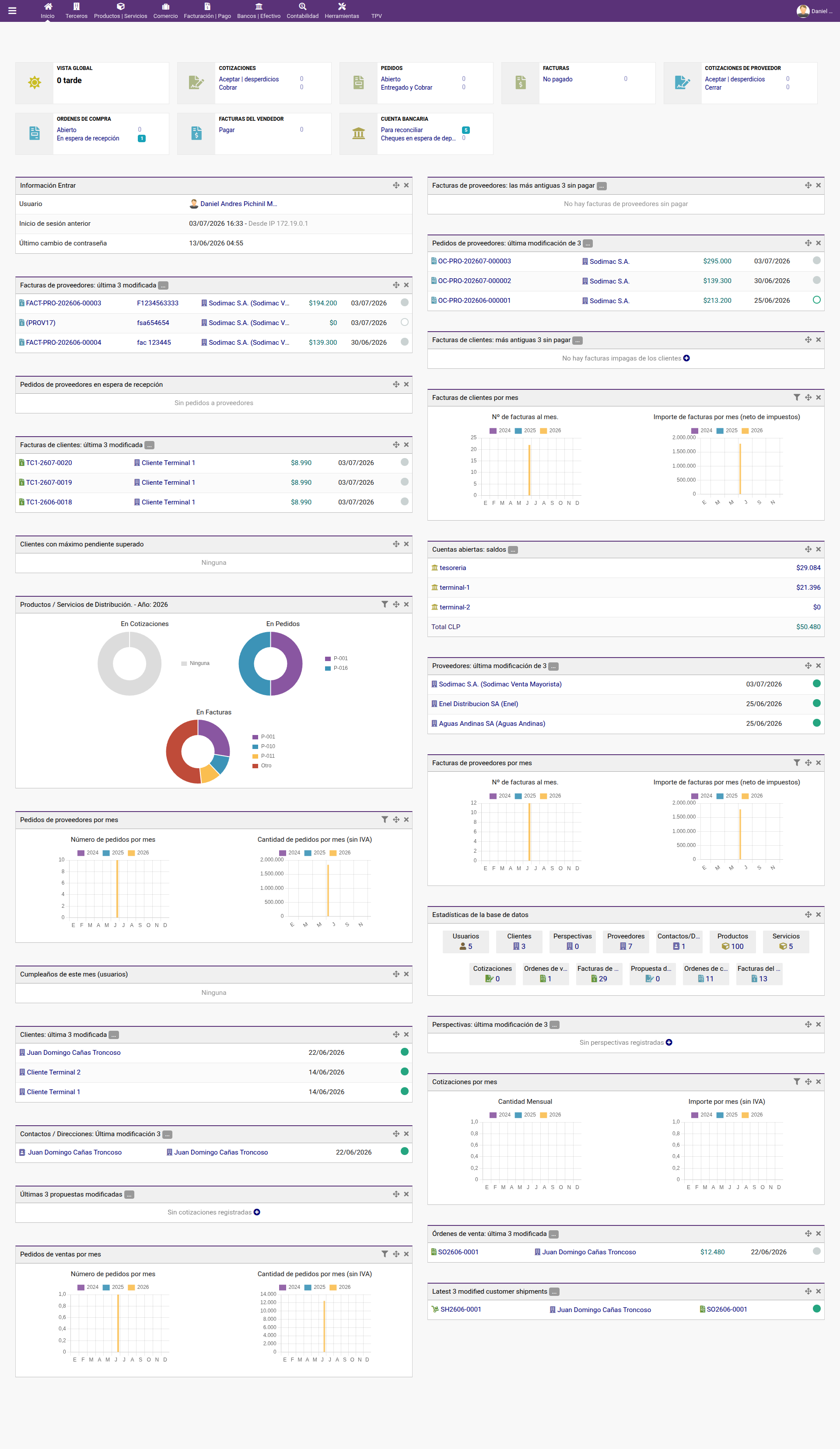
Task: Toggle P-016 legend entry in En Pedidos chart
Action: (336, 668)
